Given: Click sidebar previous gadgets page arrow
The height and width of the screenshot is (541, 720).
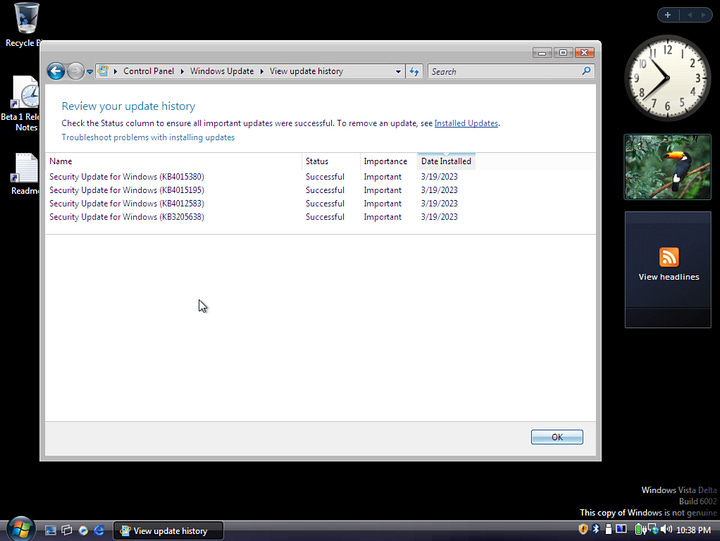Looking at the screenshot, I should point(689,15).
